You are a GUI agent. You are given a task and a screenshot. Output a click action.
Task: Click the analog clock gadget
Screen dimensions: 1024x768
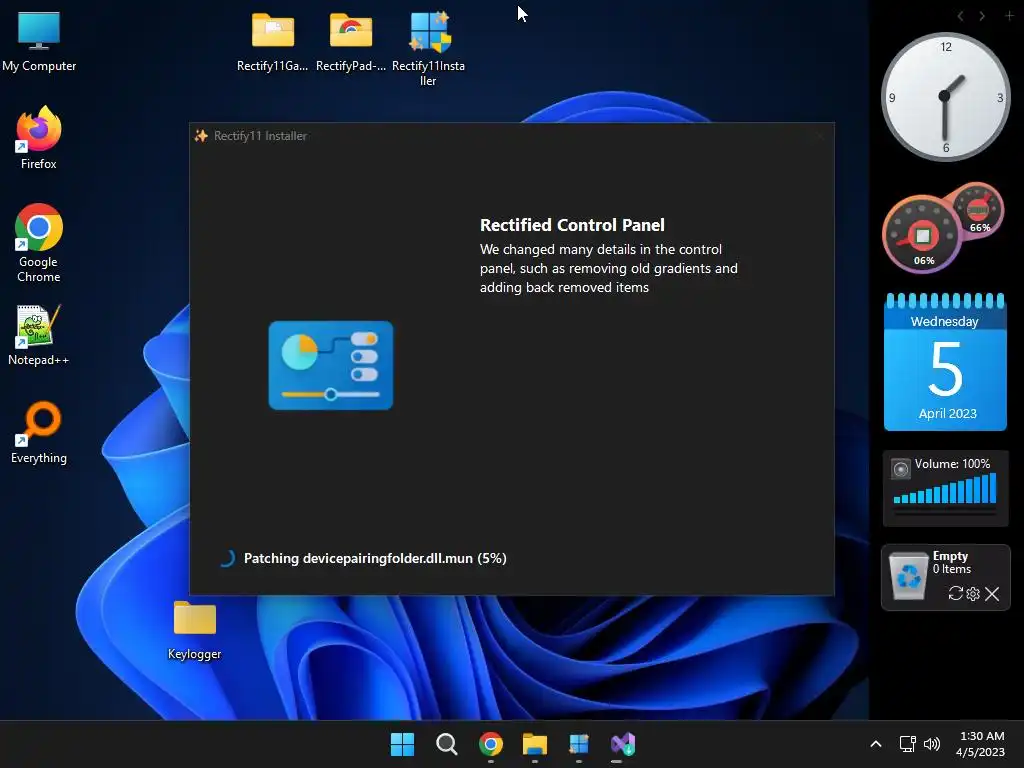click(x=946, y=97)
